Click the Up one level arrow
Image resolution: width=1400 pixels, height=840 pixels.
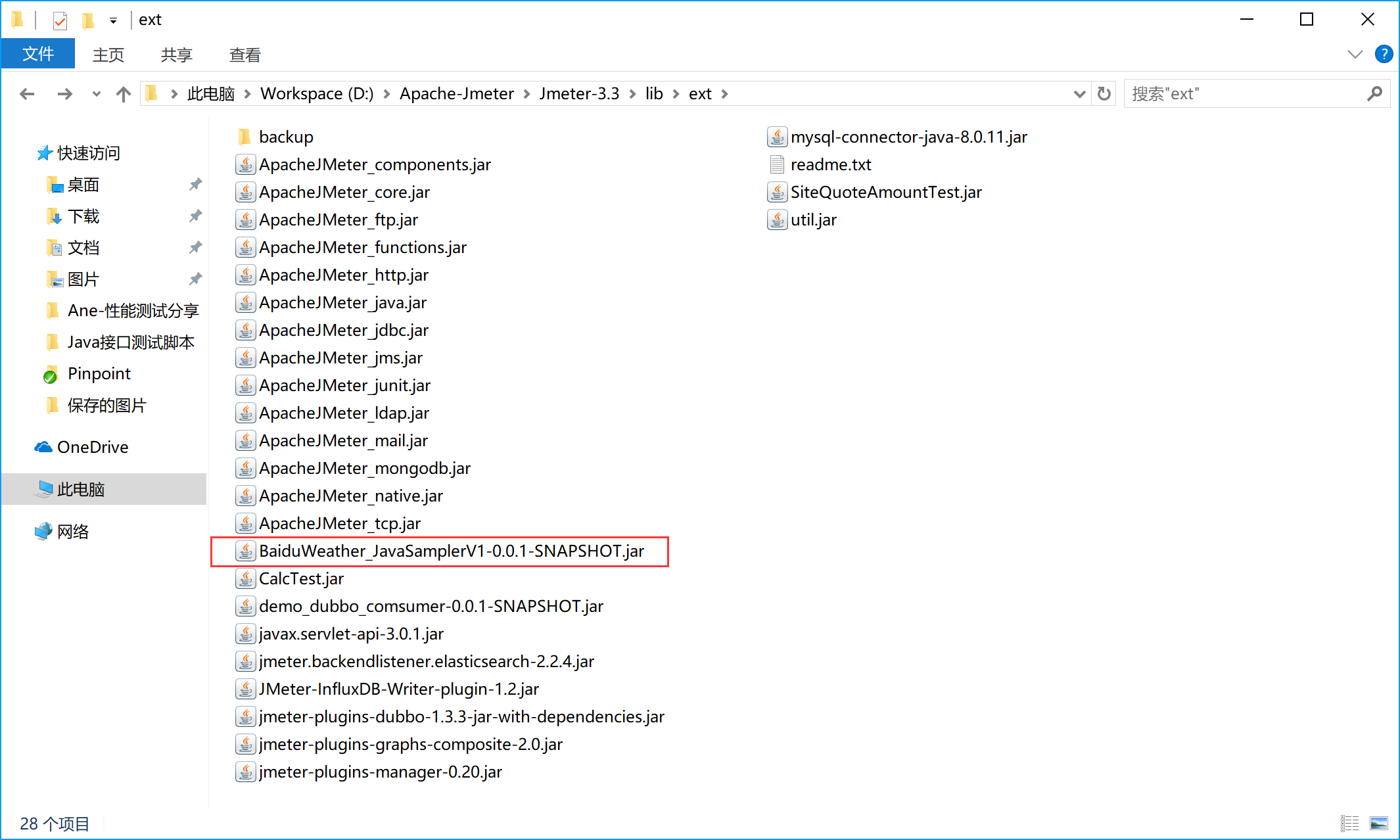[123, 94]
